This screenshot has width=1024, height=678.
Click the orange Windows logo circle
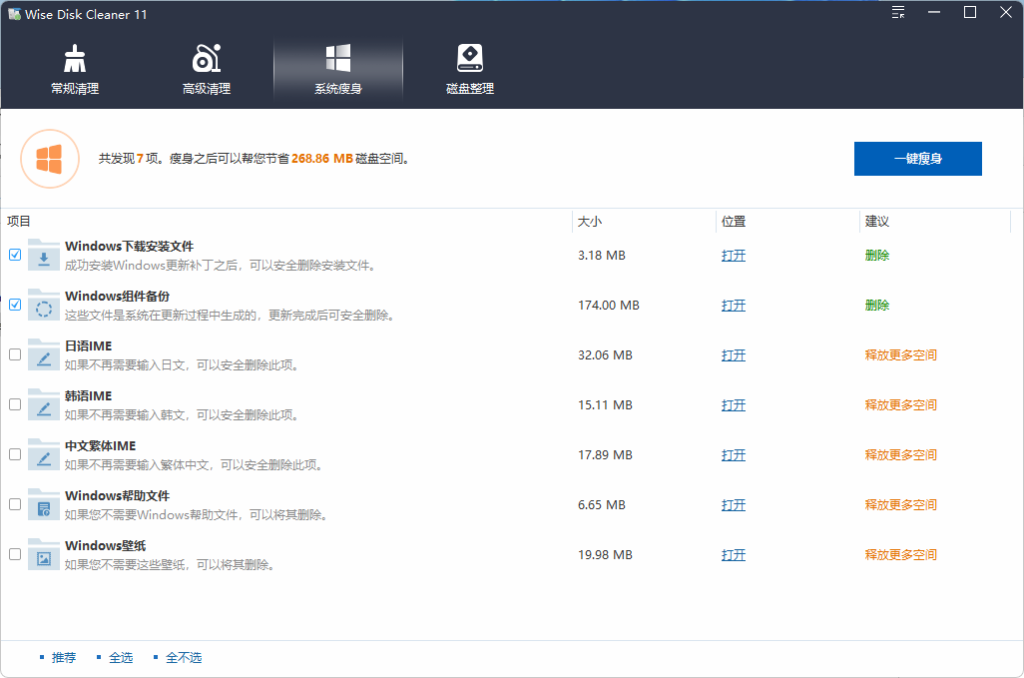tap(50, 159)
